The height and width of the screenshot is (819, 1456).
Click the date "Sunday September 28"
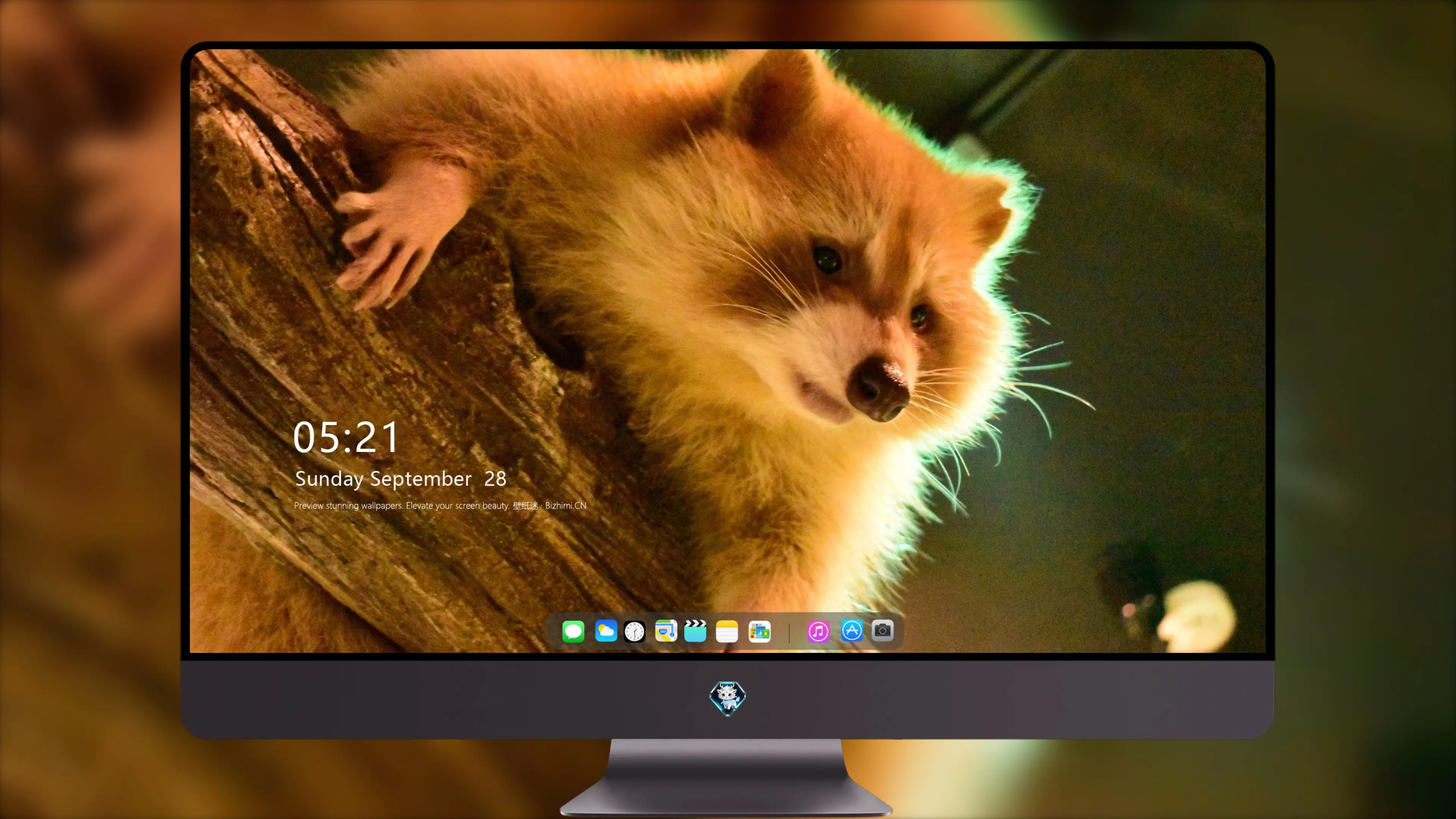[401, 479]
